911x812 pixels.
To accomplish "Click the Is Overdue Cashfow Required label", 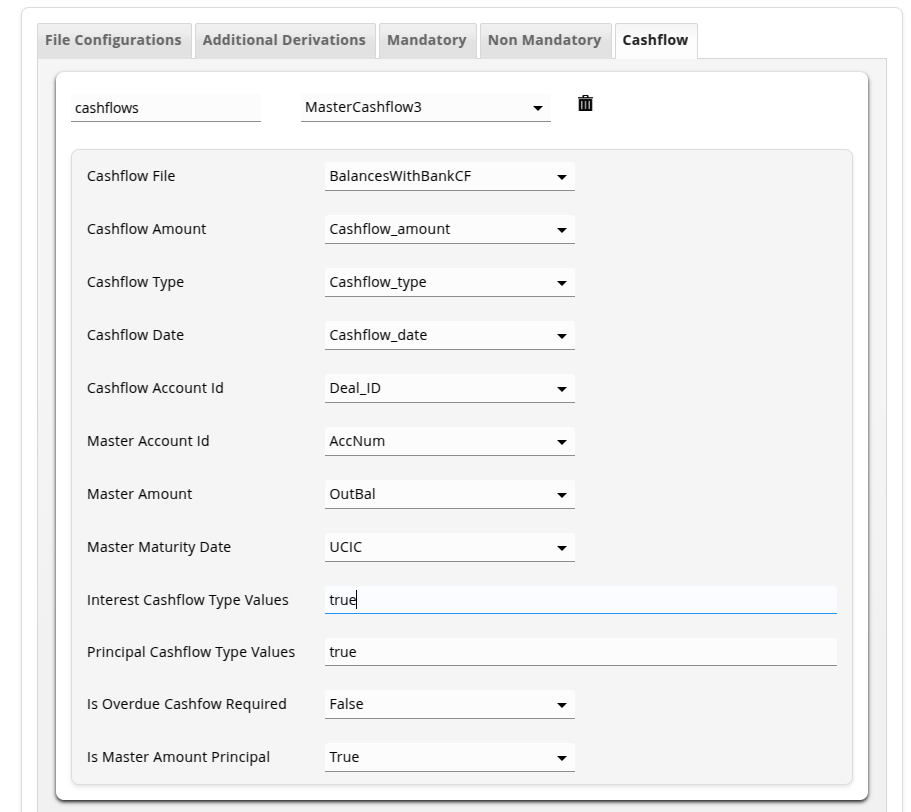I will pyautogui.click(x=186, y=704).
